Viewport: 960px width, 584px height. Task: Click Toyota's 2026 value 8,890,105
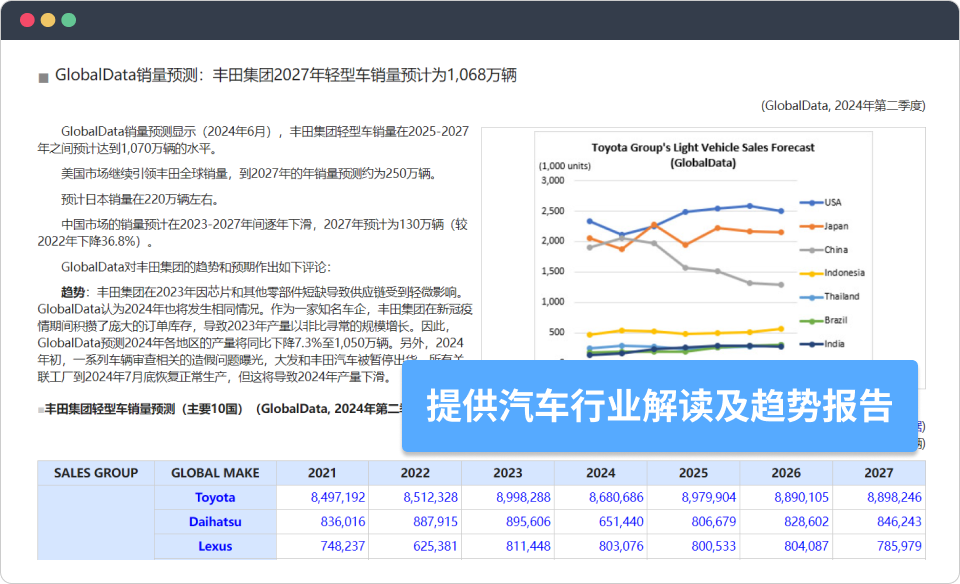pyautogui.click(x=801, y=497)
